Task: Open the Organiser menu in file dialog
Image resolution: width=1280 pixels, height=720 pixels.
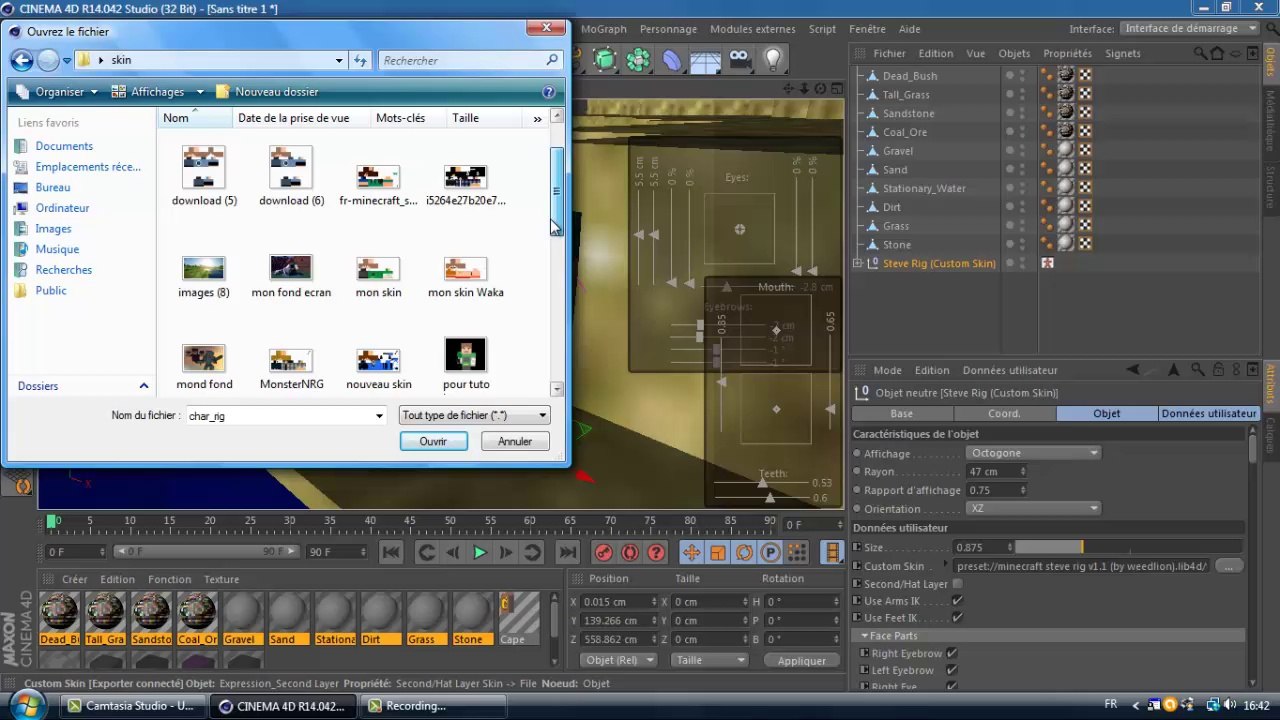Action: (x=57, y=92)
